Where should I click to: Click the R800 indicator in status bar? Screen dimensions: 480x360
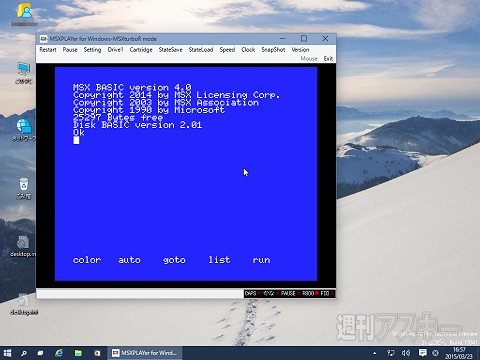(x=310, y=294)
